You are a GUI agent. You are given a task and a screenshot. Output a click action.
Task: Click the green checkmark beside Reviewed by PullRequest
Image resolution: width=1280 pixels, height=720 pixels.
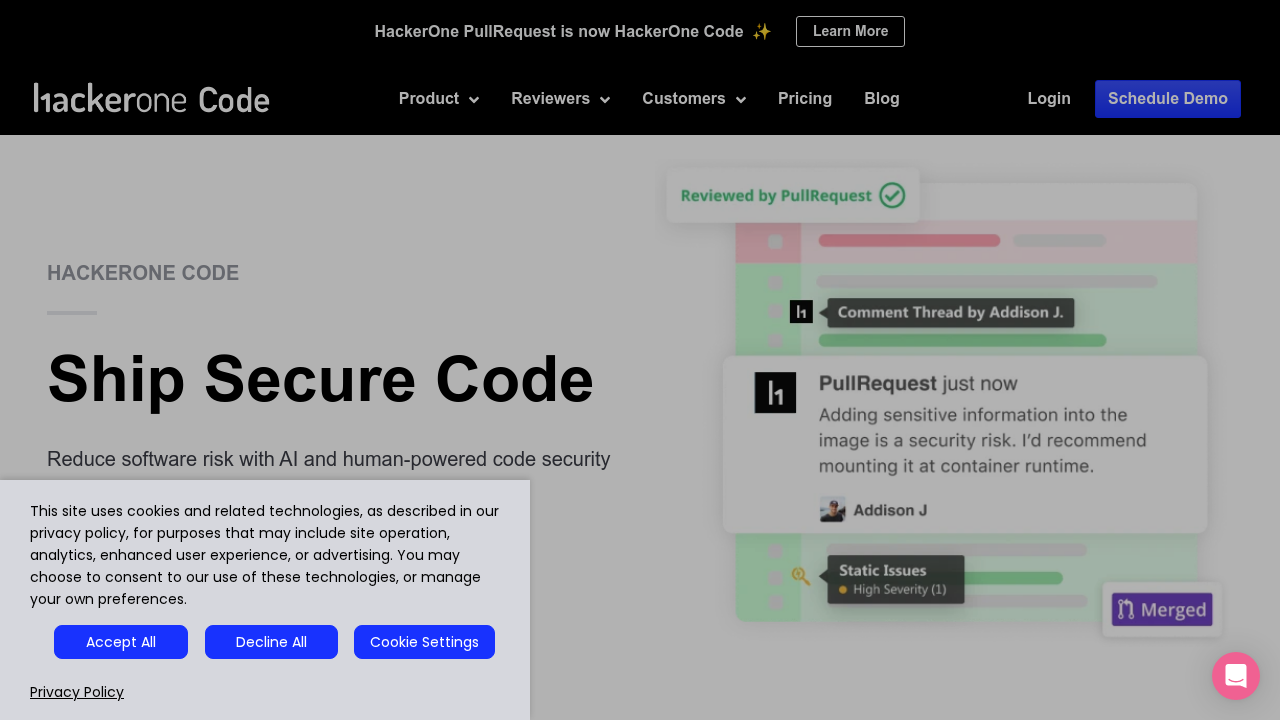click(891, 195)
